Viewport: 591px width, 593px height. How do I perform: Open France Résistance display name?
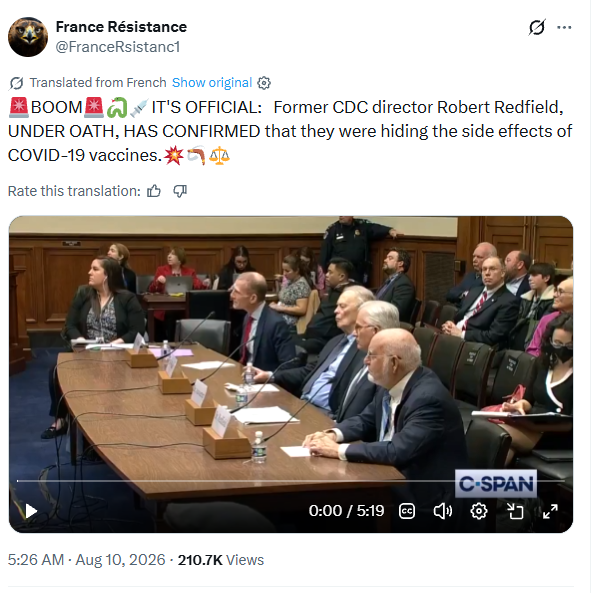click(121, 27)
